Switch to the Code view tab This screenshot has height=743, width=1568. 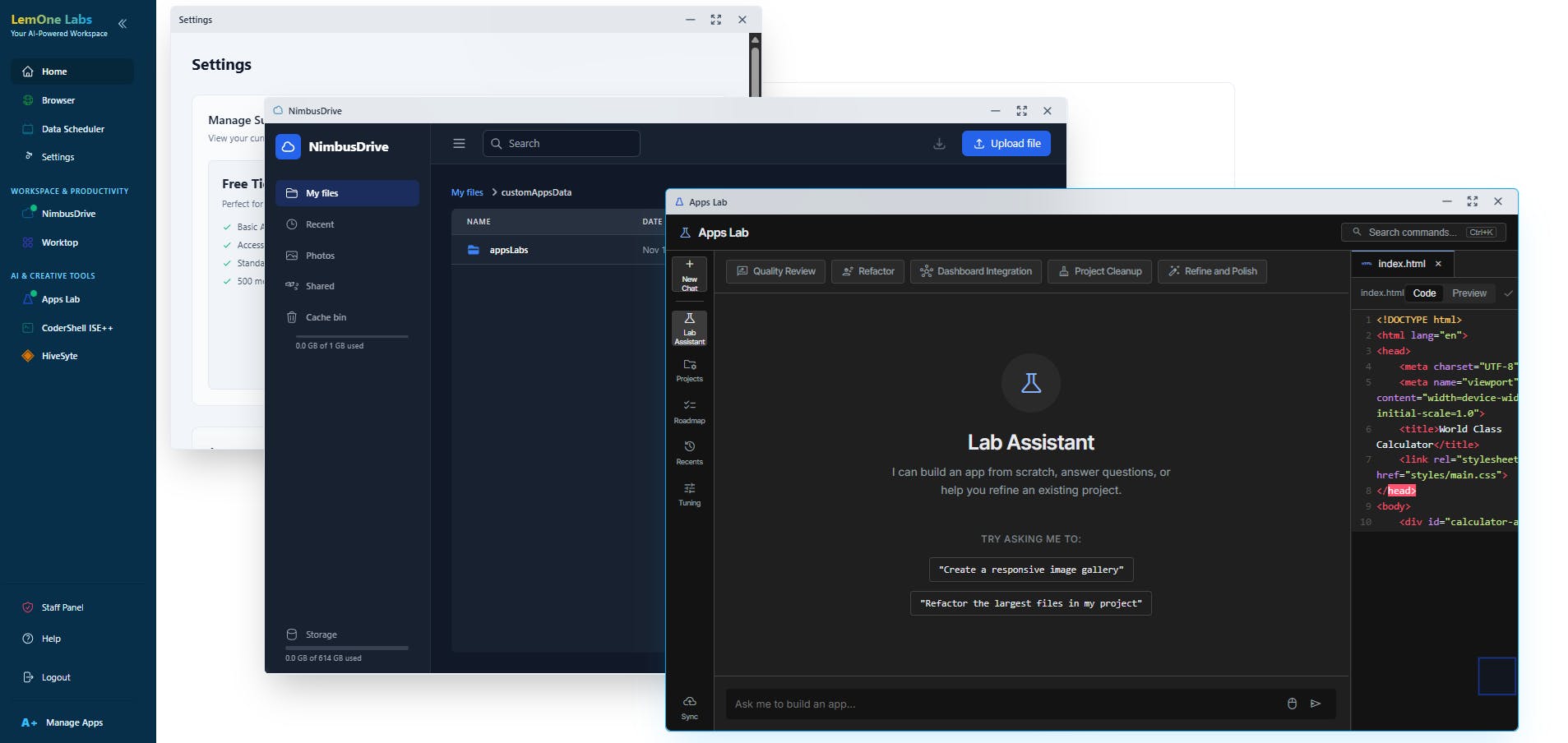pyautogui.click(x=1424, y=293)
